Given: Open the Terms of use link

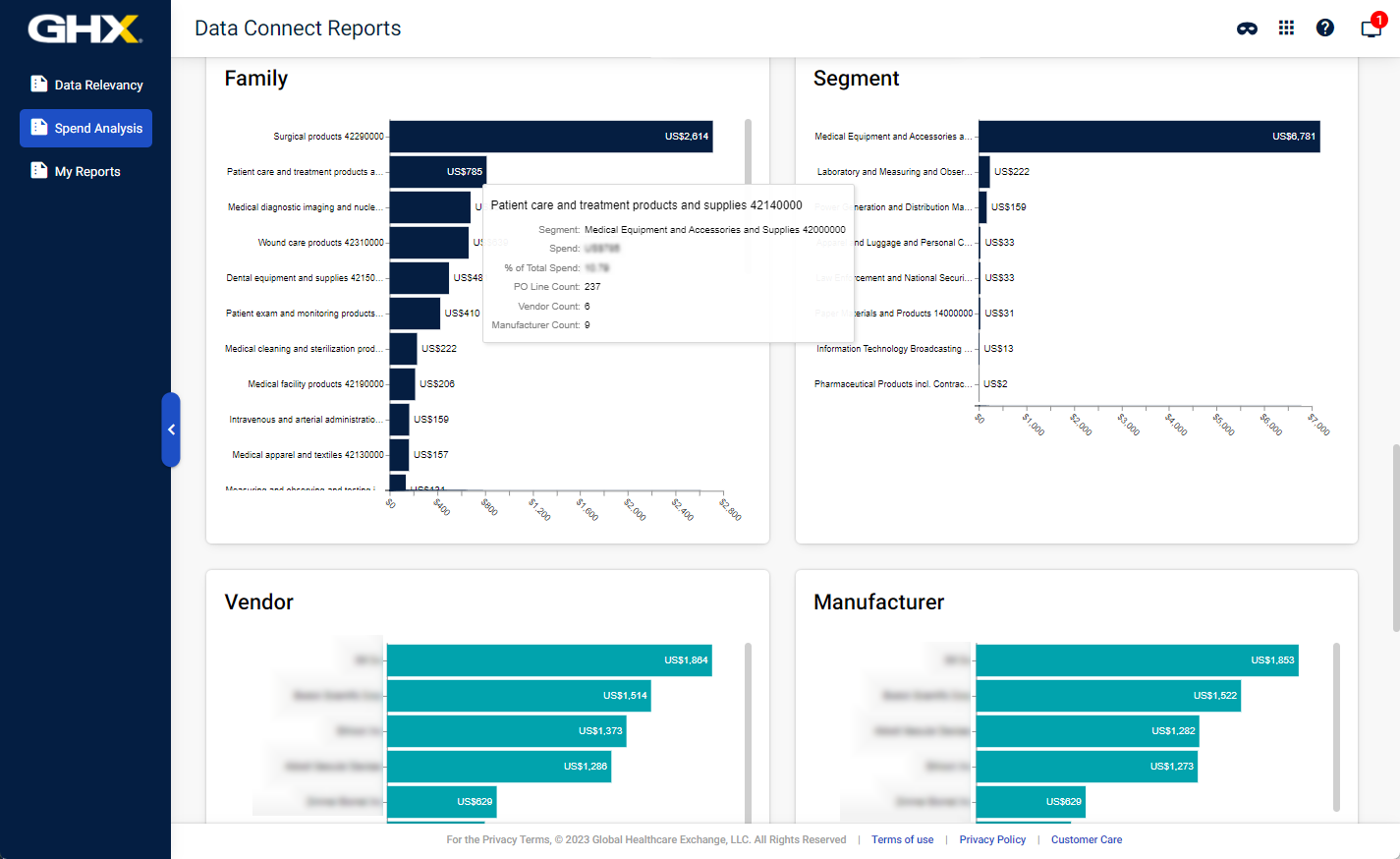Looking at the screenshot, I should click(x=902, y=839).
